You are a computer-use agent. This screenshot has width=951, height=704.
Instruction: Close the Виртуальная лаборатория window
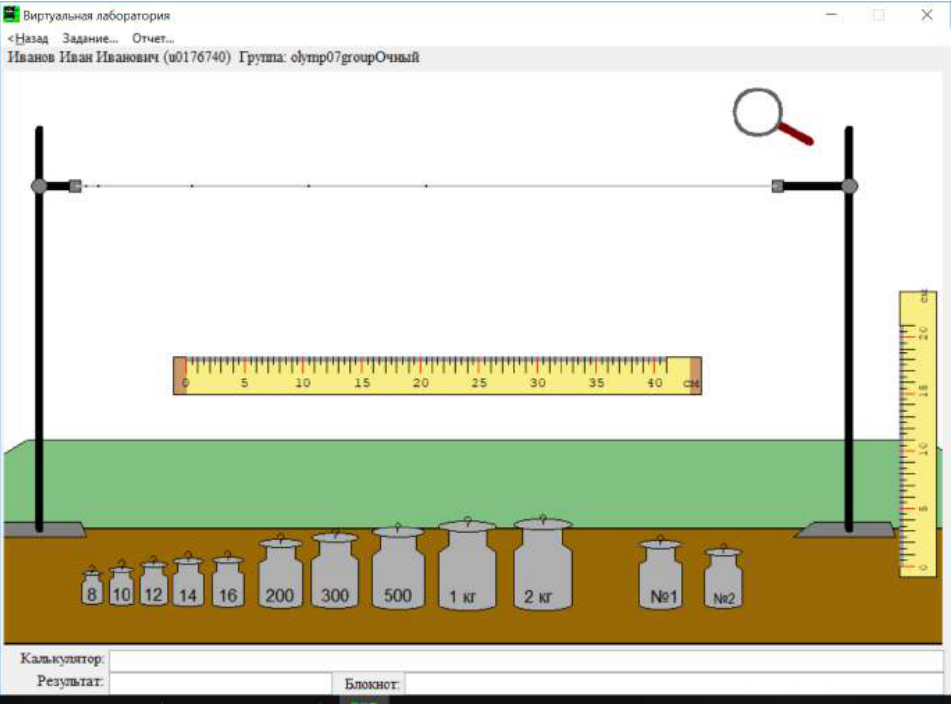coord(927,15)
